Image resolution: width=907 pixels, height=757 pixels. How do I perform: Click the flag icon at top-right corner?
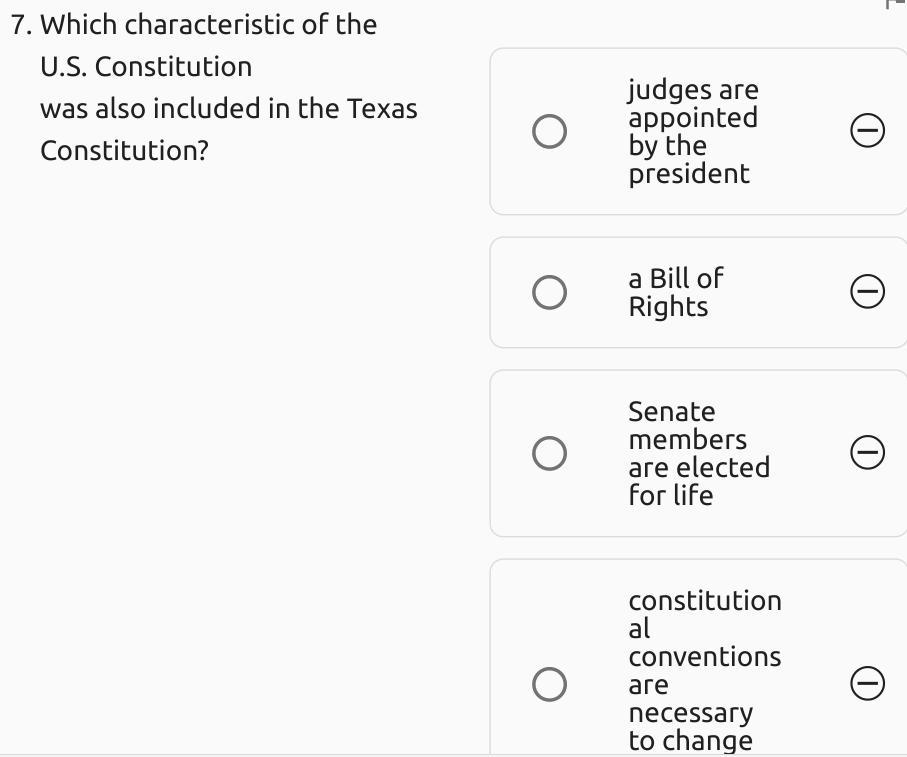coord(896,4)
